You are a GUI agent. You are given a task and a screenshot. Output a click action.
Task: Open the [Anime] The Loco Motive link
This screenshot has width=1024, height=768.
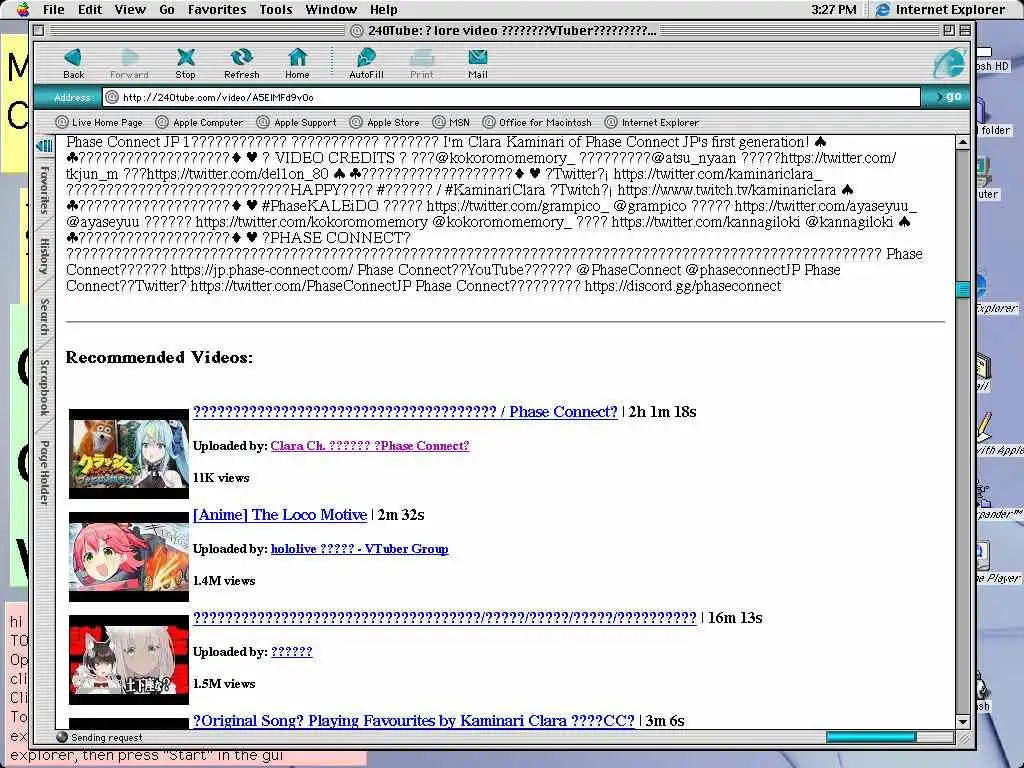280,515
